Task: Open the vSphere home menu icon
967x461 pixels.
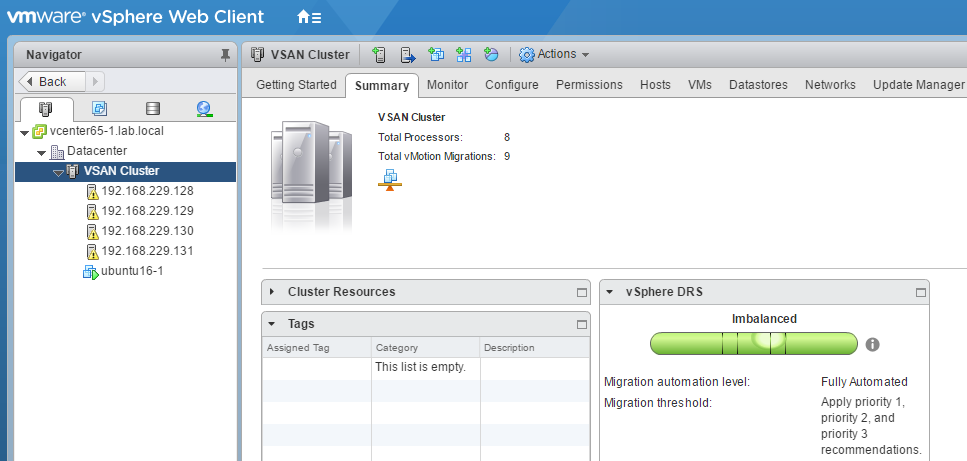Action: 309,17
